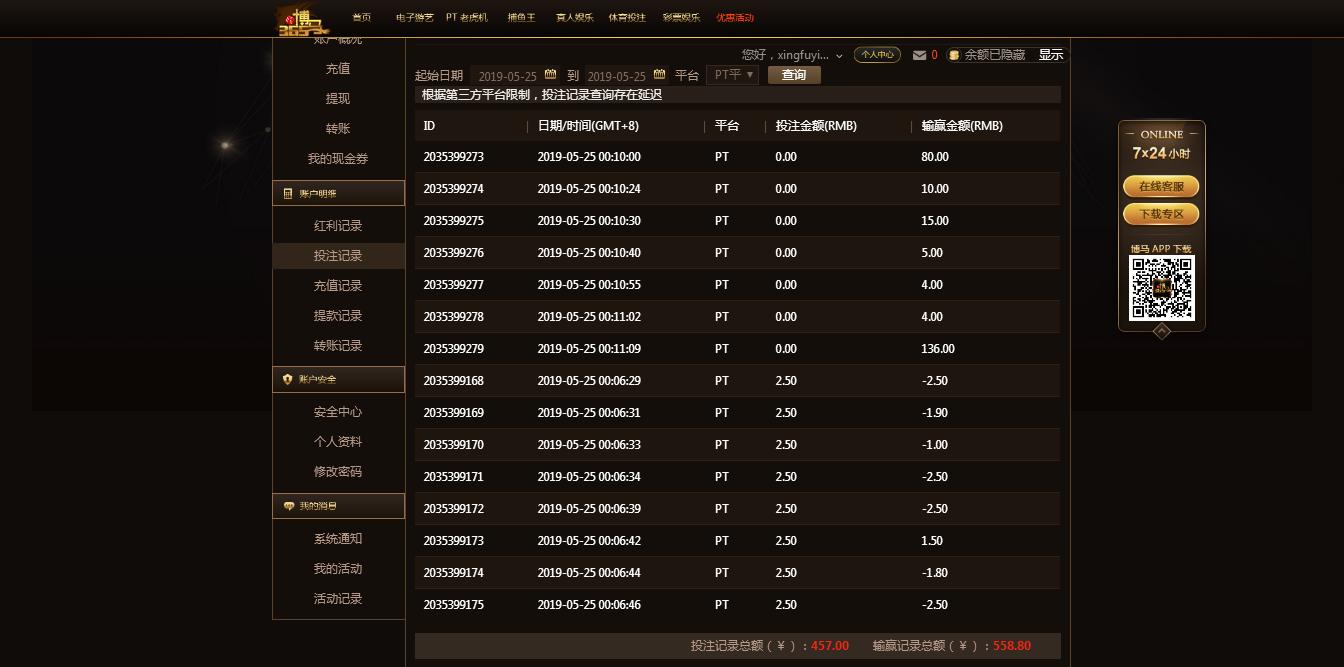This screenshot has width=1344, height=667.
Task: Open the 个人中心 button
Action: pyautogui.click(x=877, y=55)
